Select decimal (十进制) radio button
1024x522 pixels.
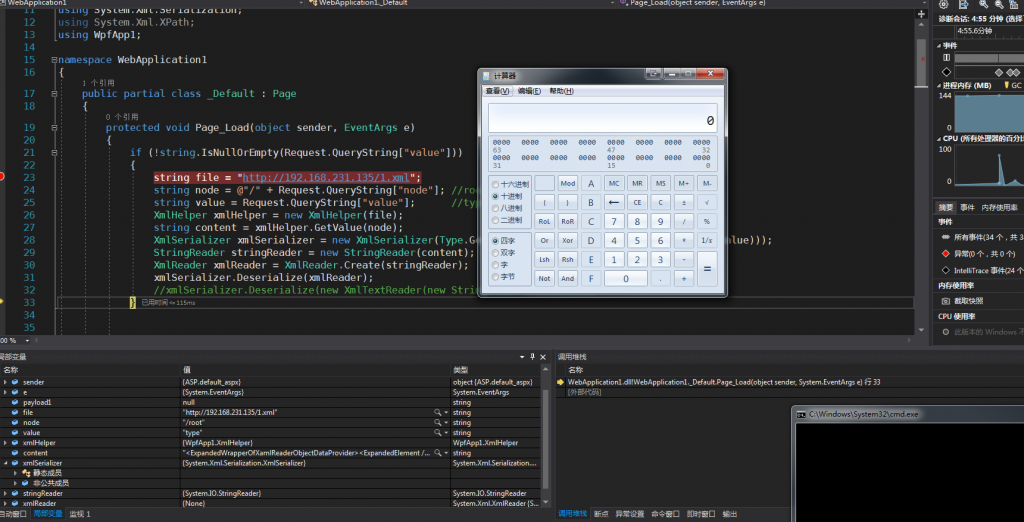tap(496, 196)
